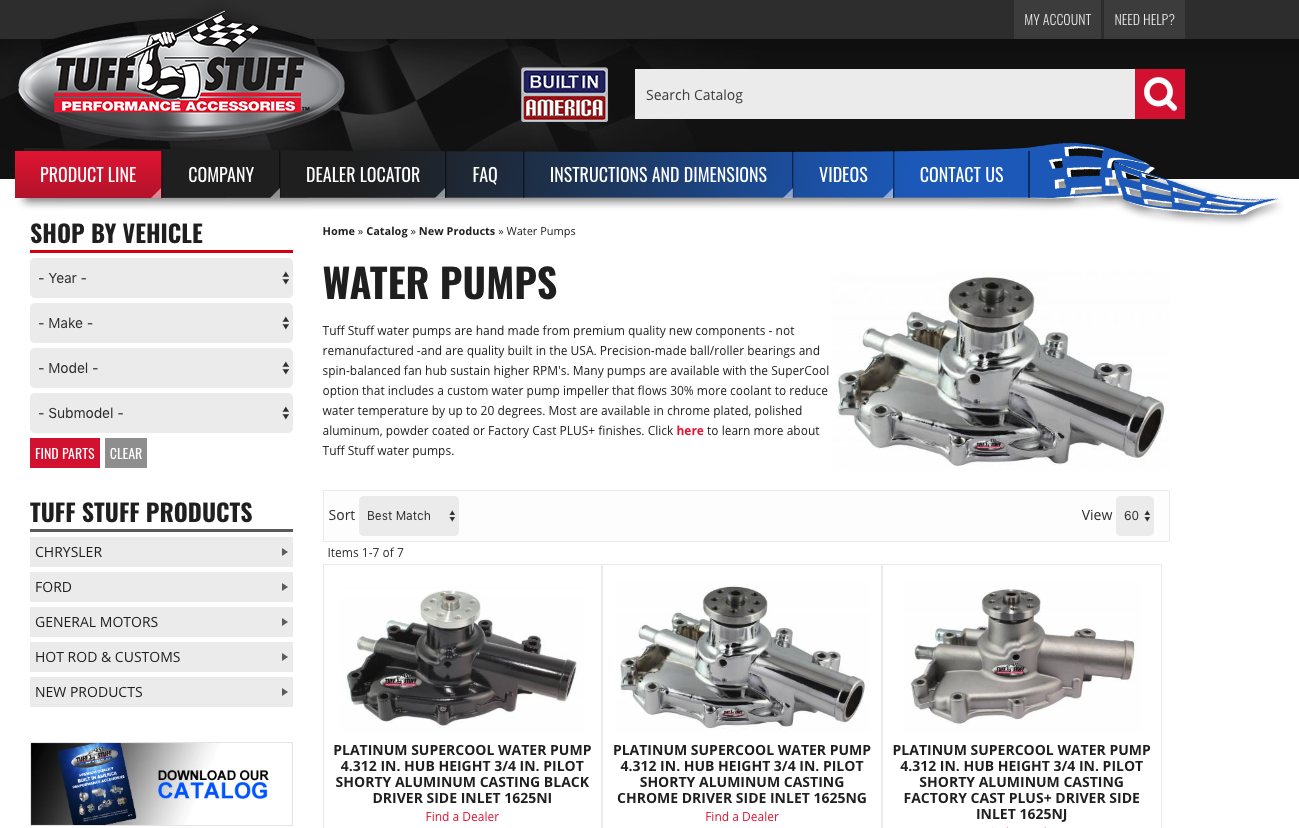Expand the General Motors category arrow
The width and height of the screenshot is (1299, 828).
point(285,622)
